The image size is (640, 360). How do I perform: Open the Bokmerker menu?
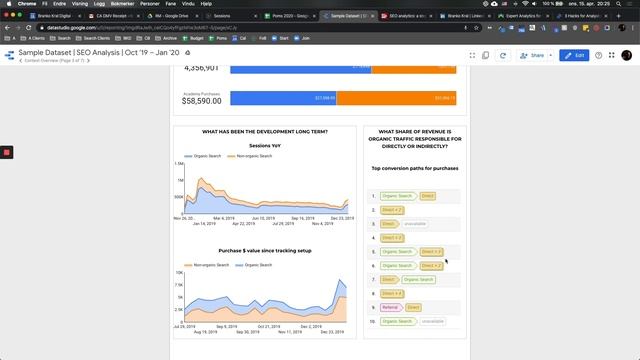(122, 4)
